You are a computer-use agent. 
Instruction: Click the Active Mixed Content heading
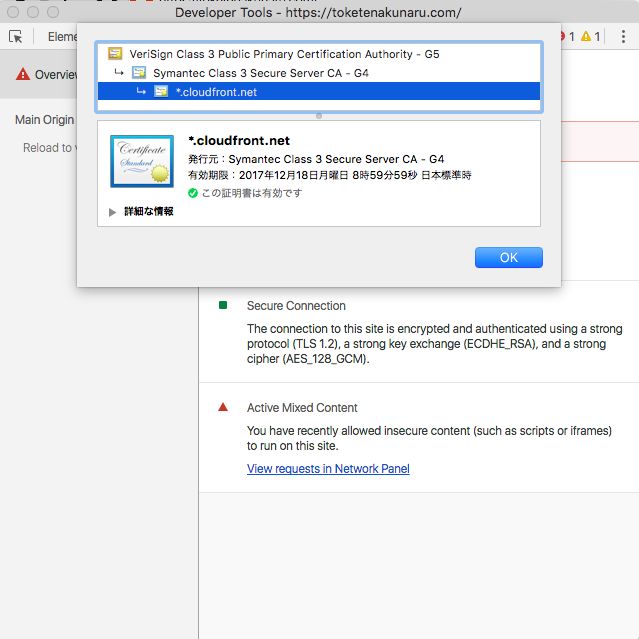(302, 408)
